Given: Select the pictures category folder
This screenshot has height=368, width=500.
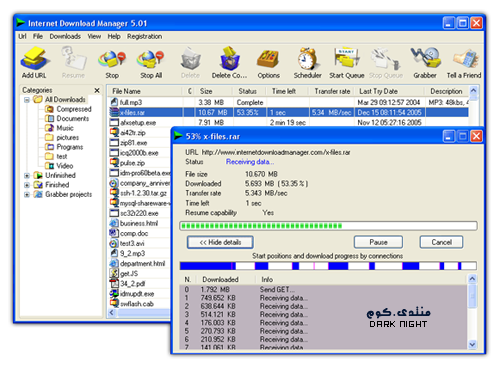Looking at the screenshot, I should pyautogui.click(x=62, y=137).
